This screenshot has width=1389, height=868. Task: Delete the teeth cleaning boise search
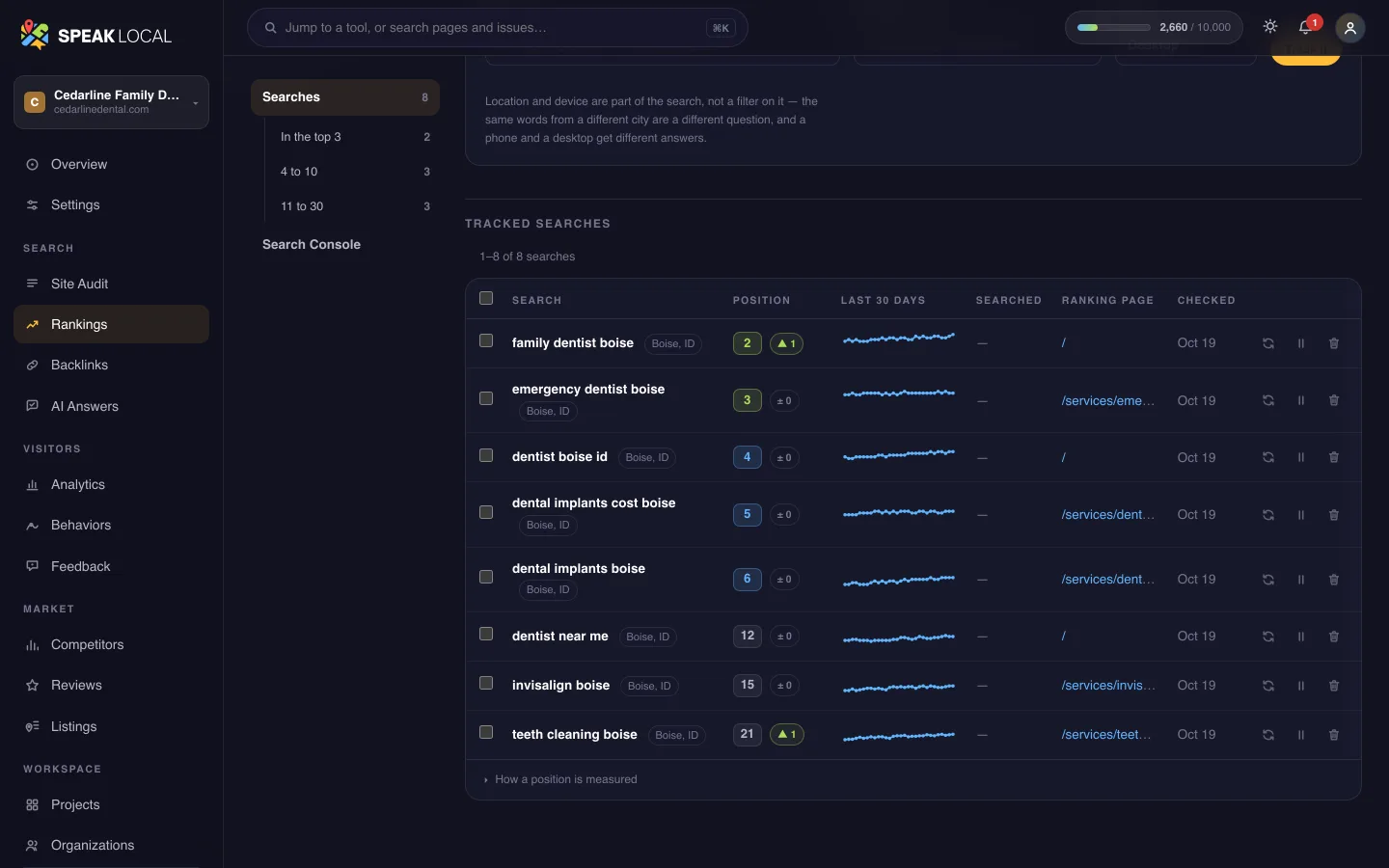click(x=1334, y=735)
